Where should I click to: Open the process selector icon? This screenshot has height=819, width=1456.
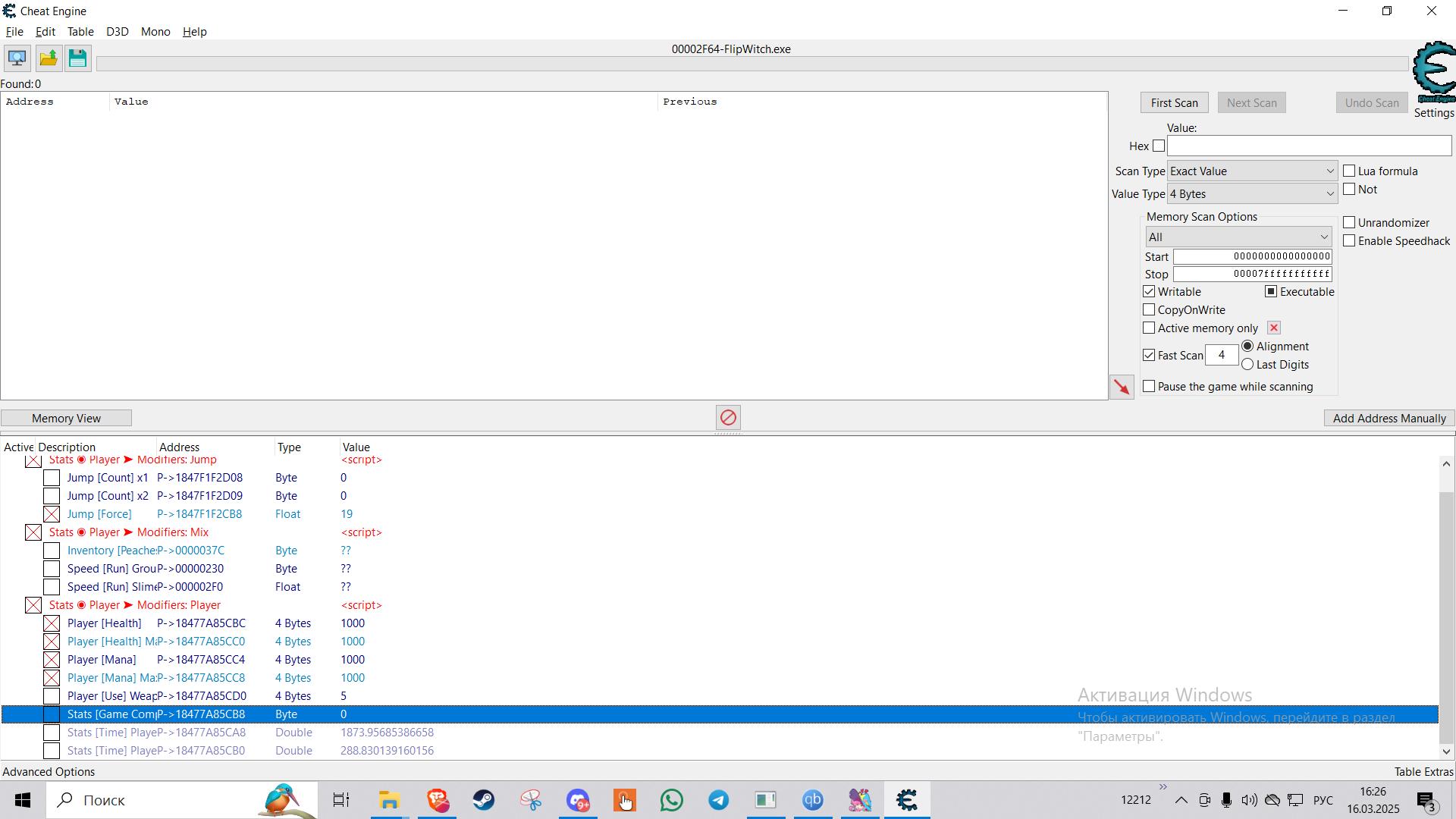17,58
